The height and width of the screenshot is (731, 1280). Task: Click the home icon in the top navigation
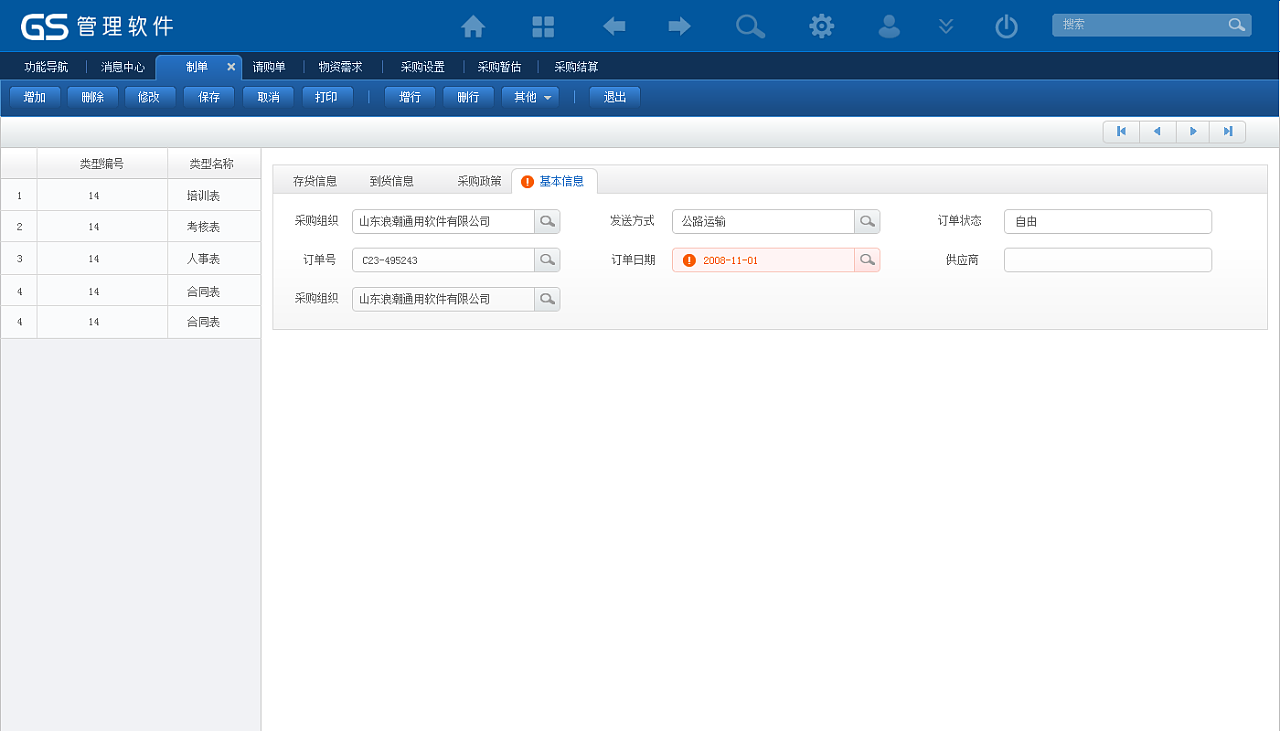point(472,27)
